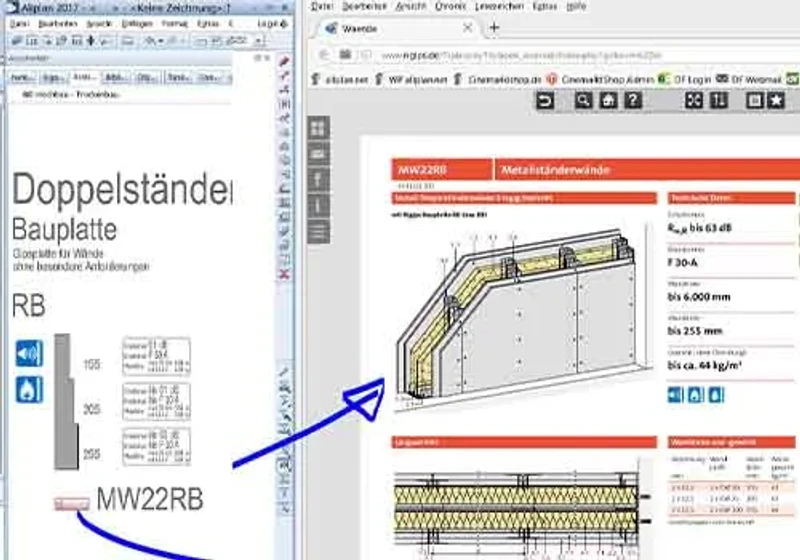Click the back arrow icon in the catalog viewer toolbar

(545, 100)
